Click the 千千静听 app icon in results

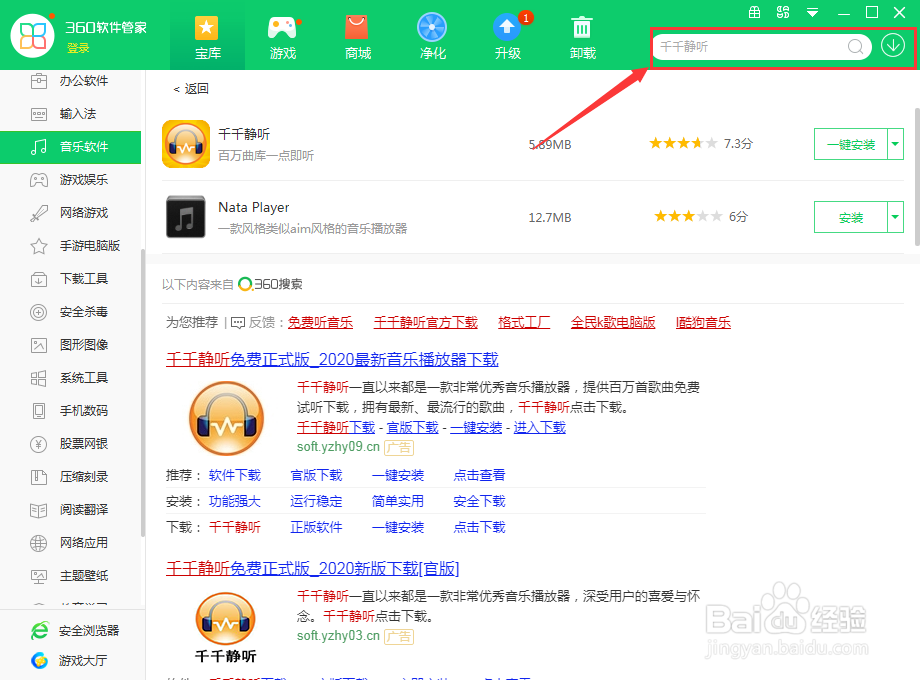(x=186, y=144)
